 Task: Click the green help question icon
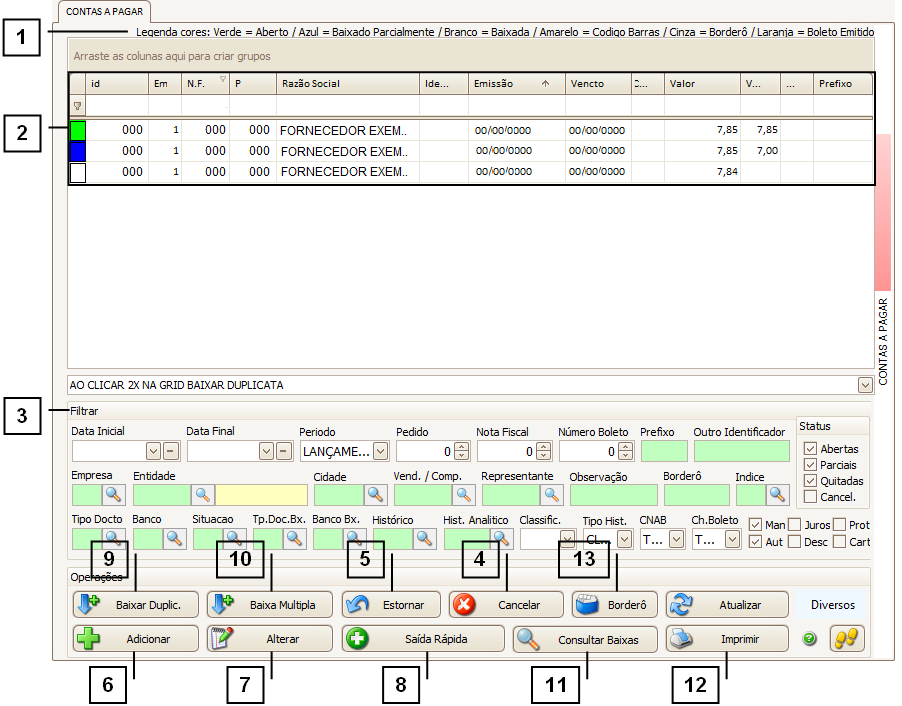[809, 639]
